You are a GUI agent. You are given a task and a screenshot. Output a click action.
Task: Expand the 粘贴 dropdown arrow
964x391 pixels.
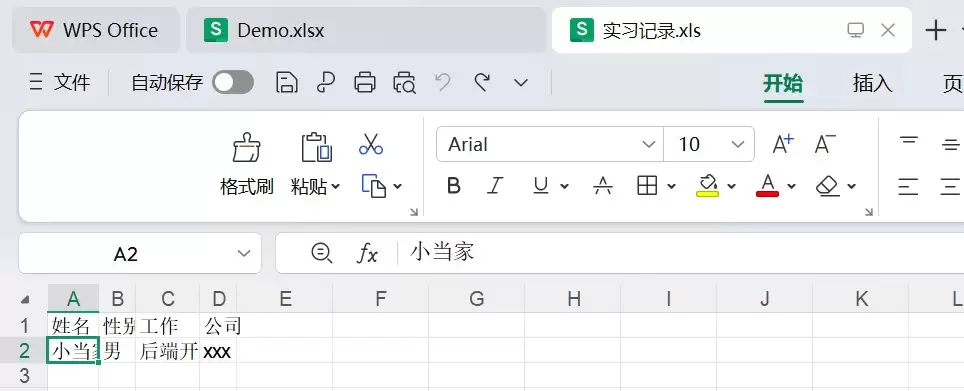[x=336, y=186]
